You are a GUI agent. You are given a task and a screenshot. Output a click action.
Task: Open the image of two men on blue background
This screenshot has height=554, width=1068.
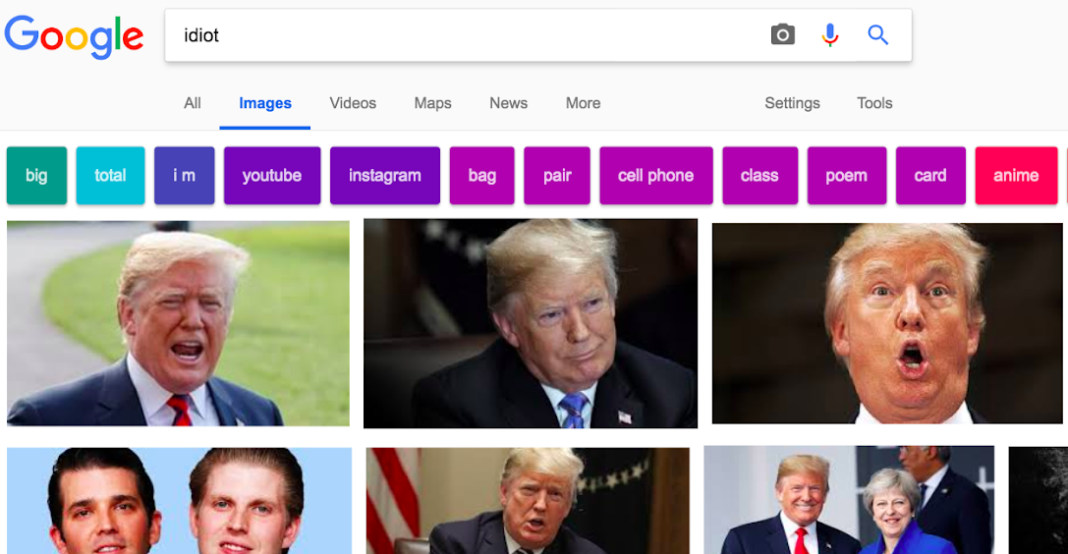click(179, 500)
